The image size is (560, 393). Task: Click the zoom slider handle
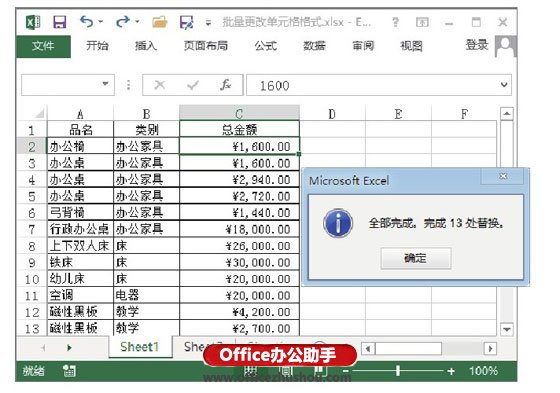398,371
